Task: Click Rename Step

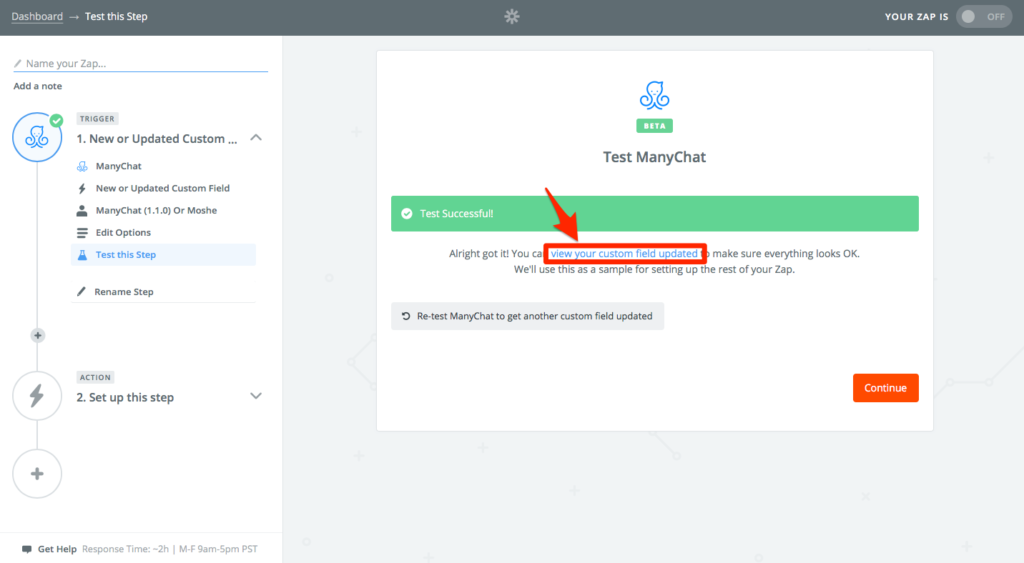Action: point(123,291)
